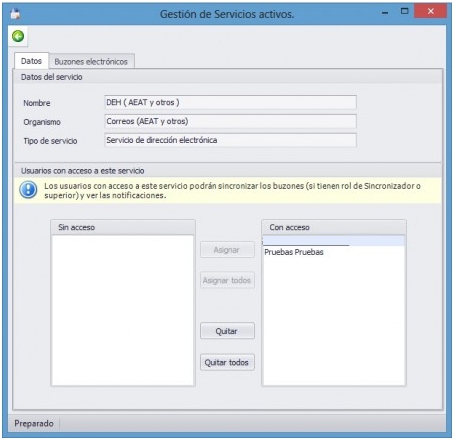Click the Tipo de servicio field
Screen dimensions: 454x440
[x=230, y=140]
